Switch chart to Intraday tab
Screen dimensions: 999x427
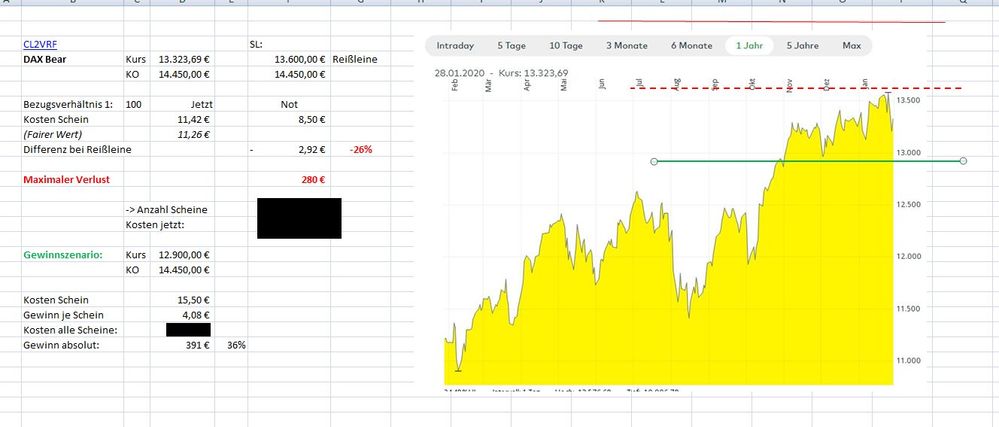[x=455, y=45]
